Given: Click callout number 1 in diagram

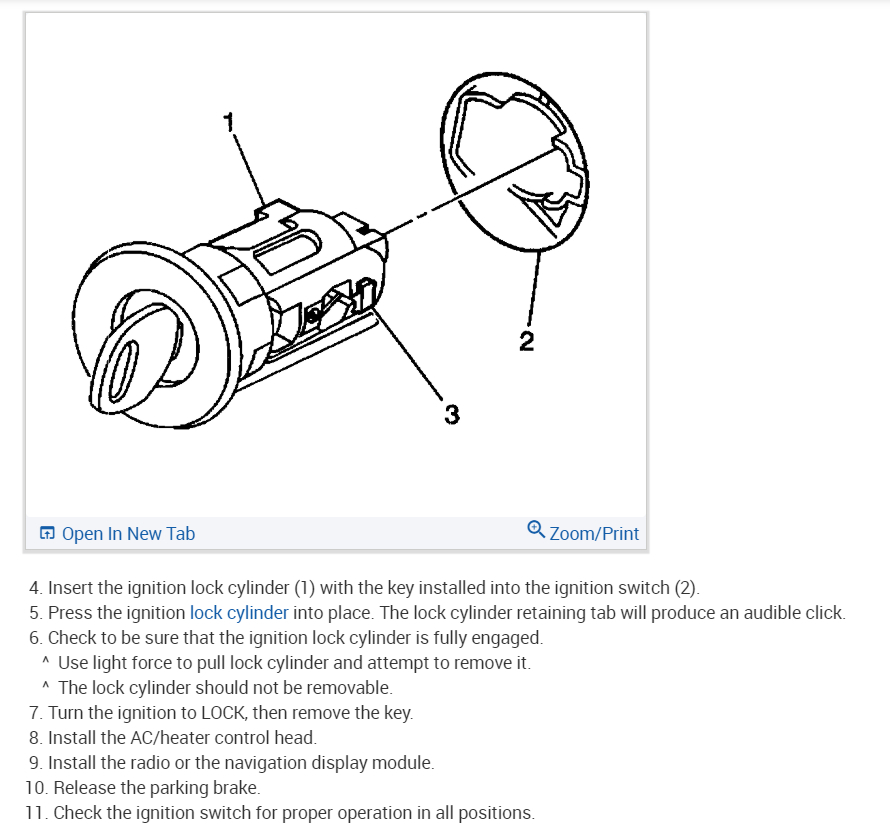Looking at the screenshot, I should point(228,122).
